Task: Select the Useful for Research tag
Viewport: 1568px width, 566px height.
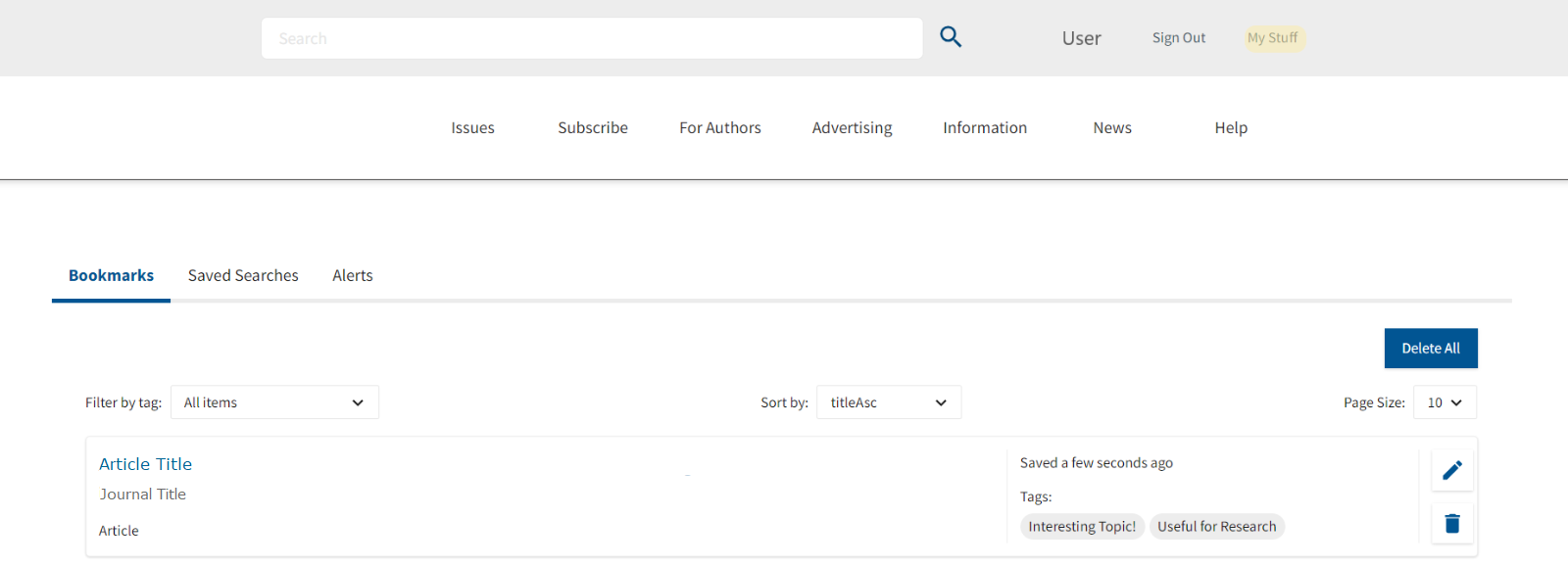Action: [1216, 527]
